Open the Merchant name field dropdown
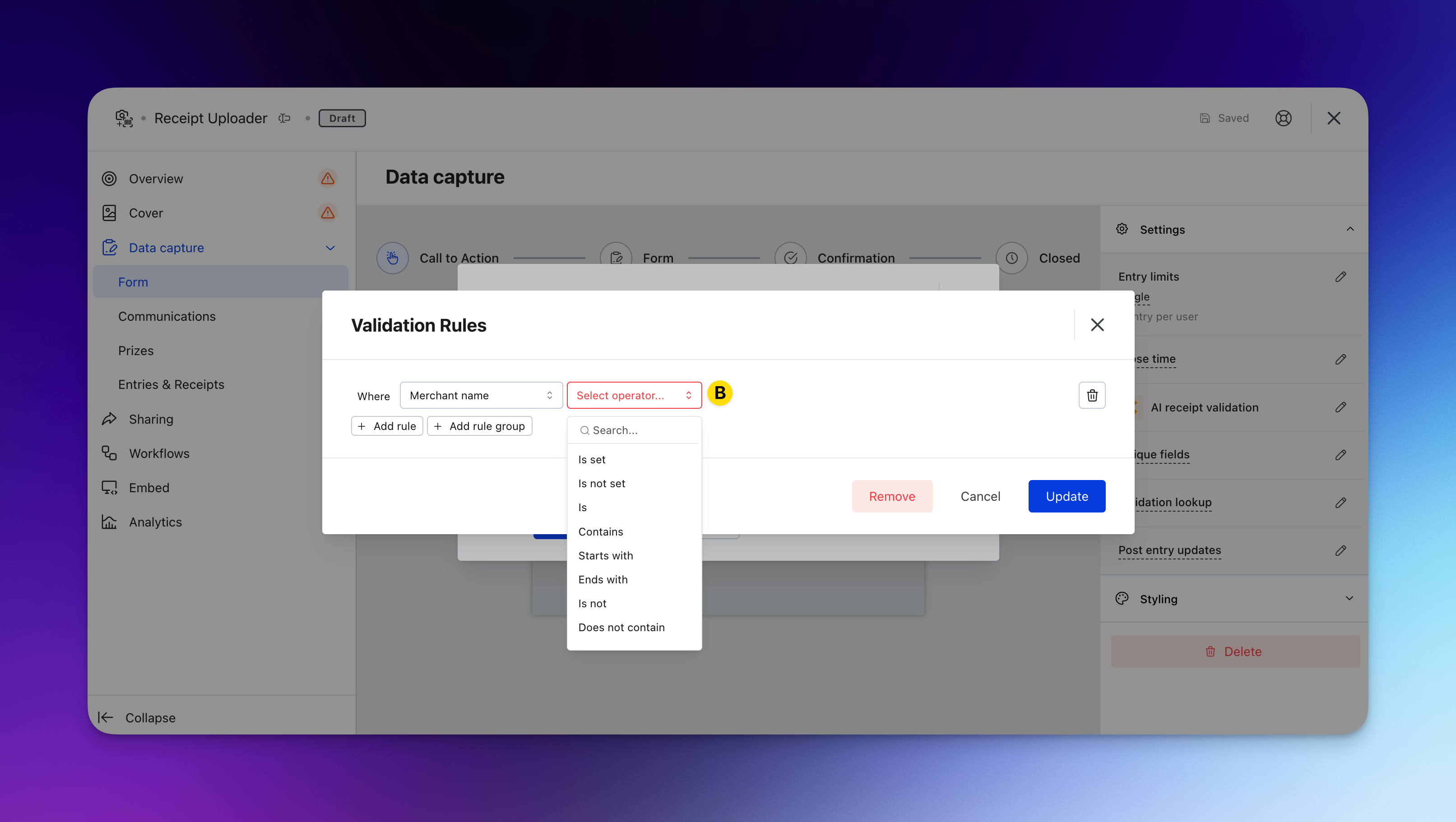 pos(481,396)
